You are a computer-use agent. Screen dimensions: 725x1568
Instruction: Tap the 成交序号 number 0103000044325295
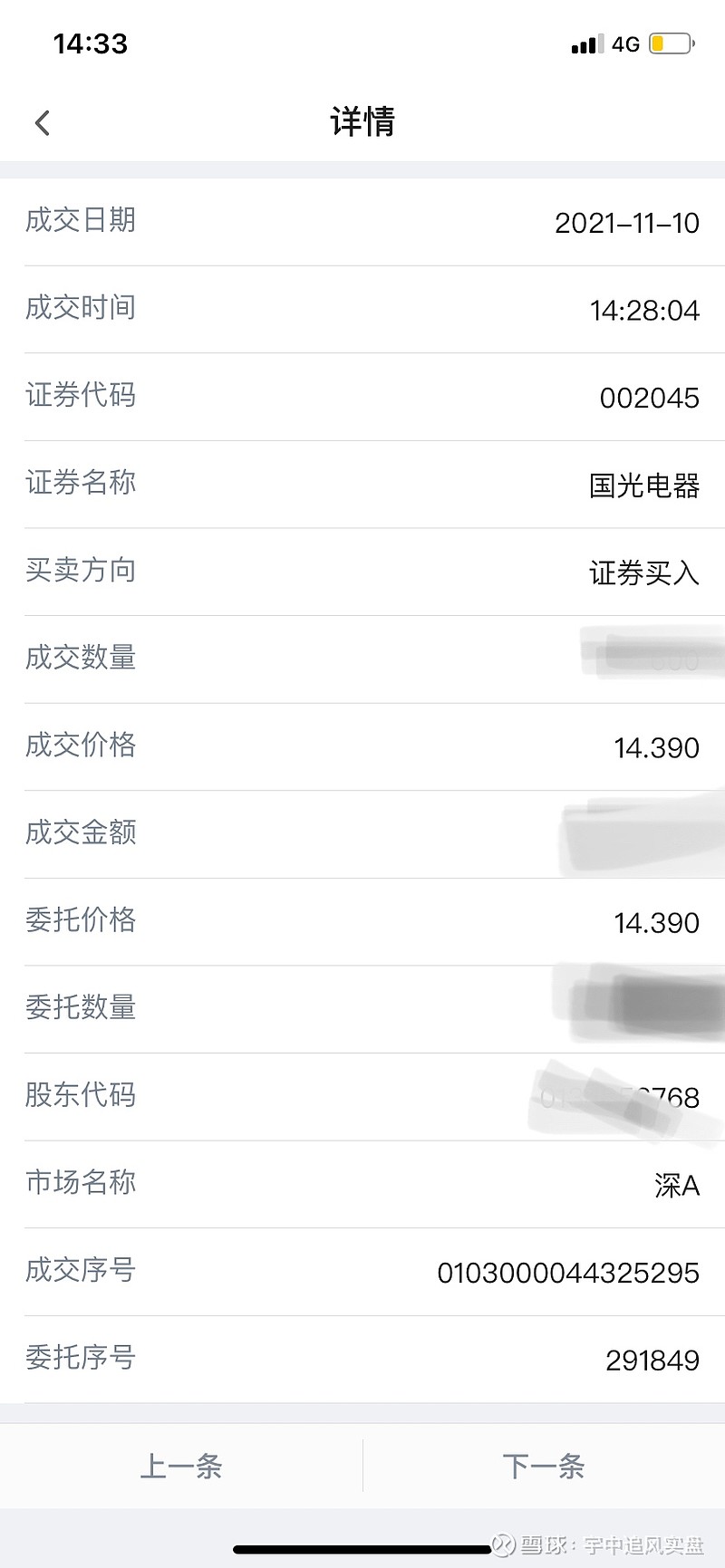click(568, 1273)
